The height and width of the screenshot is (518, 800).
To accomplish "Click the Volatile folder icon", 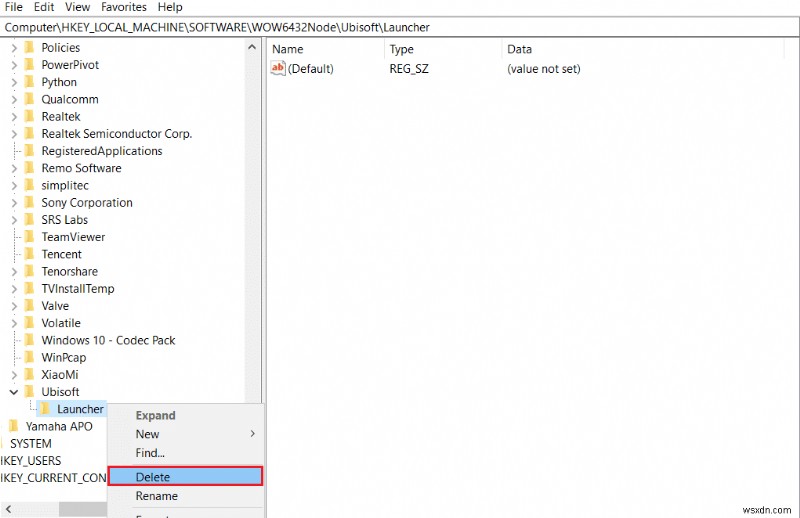I will 30,323.
